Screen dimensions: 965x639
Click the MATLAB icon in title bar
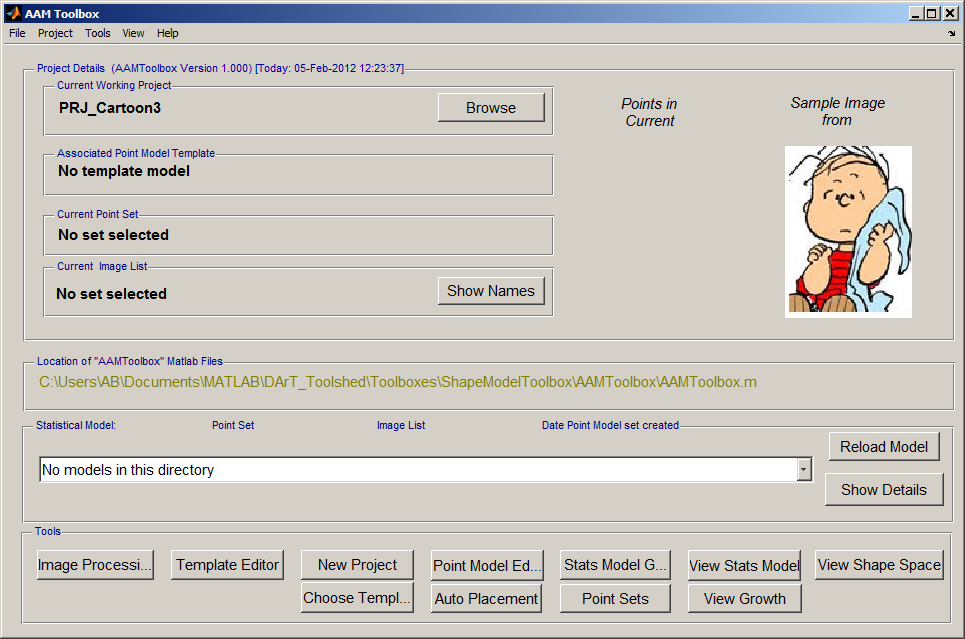[13, 13]
